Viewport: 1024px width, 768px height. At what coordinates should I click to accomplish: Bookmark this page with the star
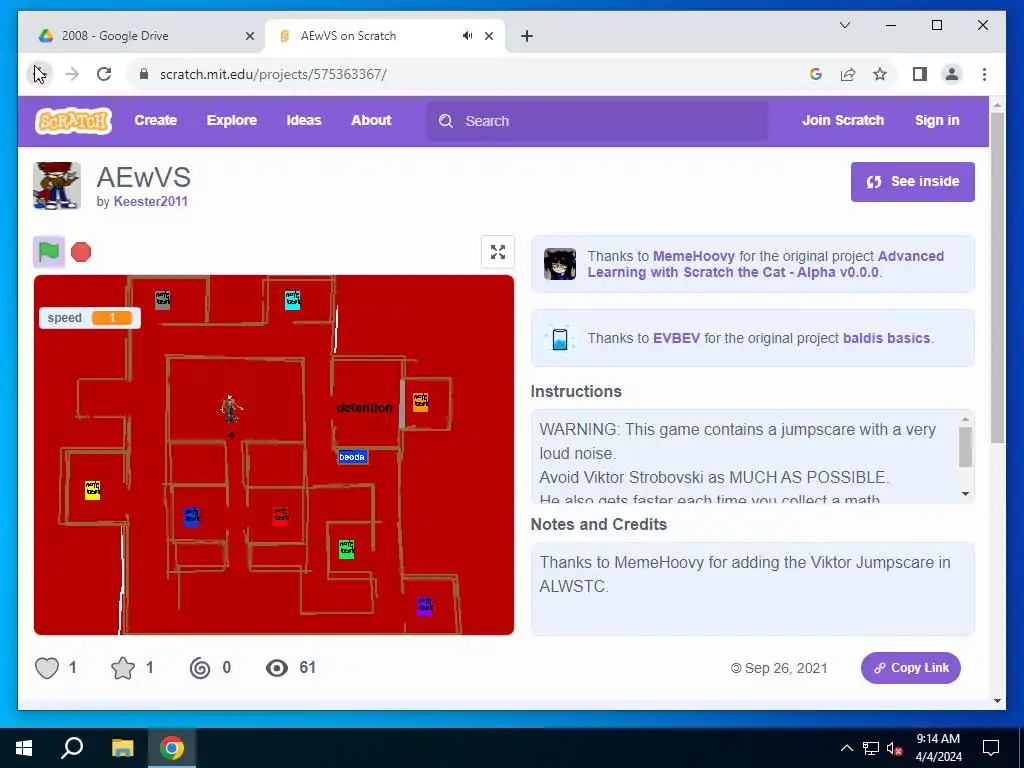(x=880, y=74)
